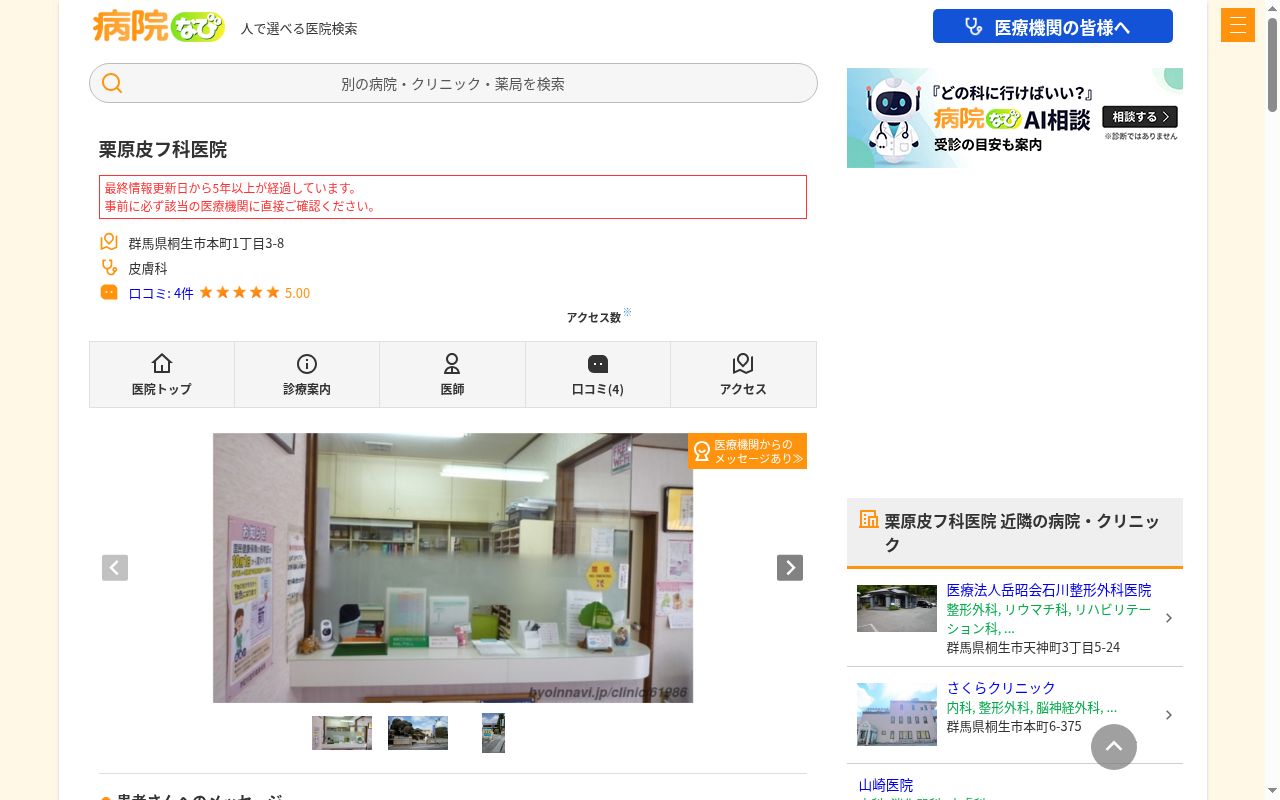Image resolution: width=1280 pixels, height=800 pixels.
Task: Expand chevron on 石川整形外科医院 row
Action: tap(1169, 618)
